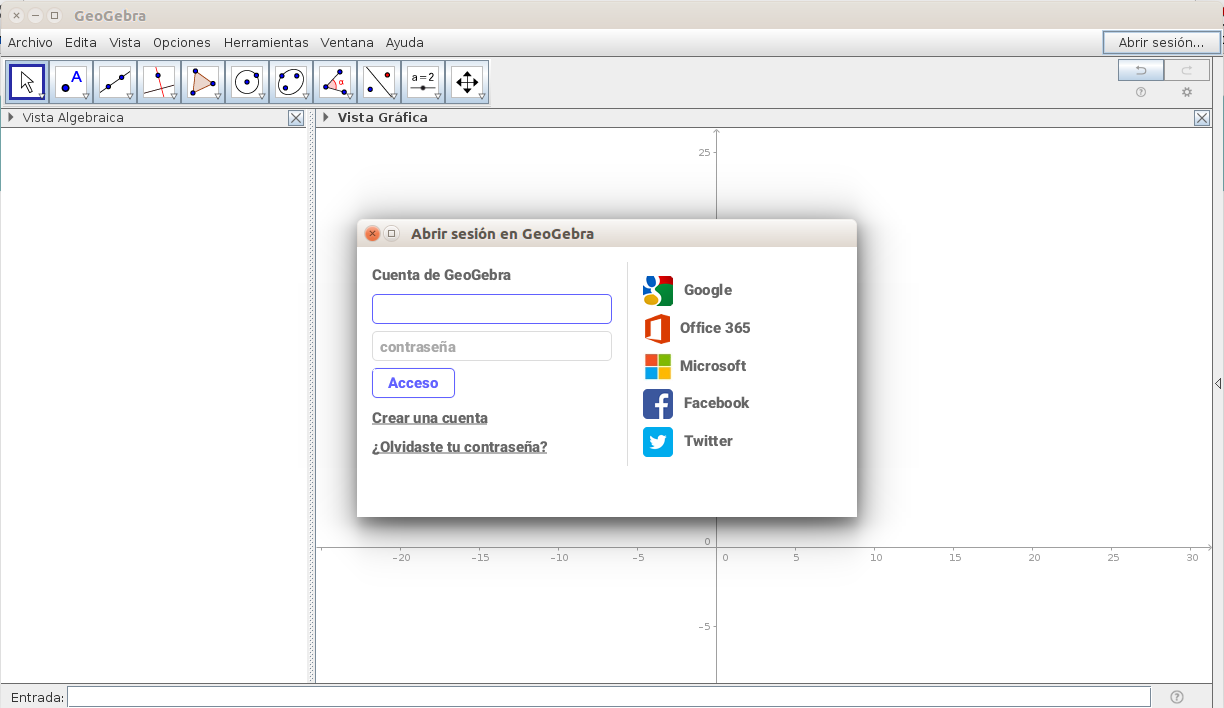Expand the Vista Gráfica style bar triangle
Screen dimensions: 1224x708
coord(326,117)
